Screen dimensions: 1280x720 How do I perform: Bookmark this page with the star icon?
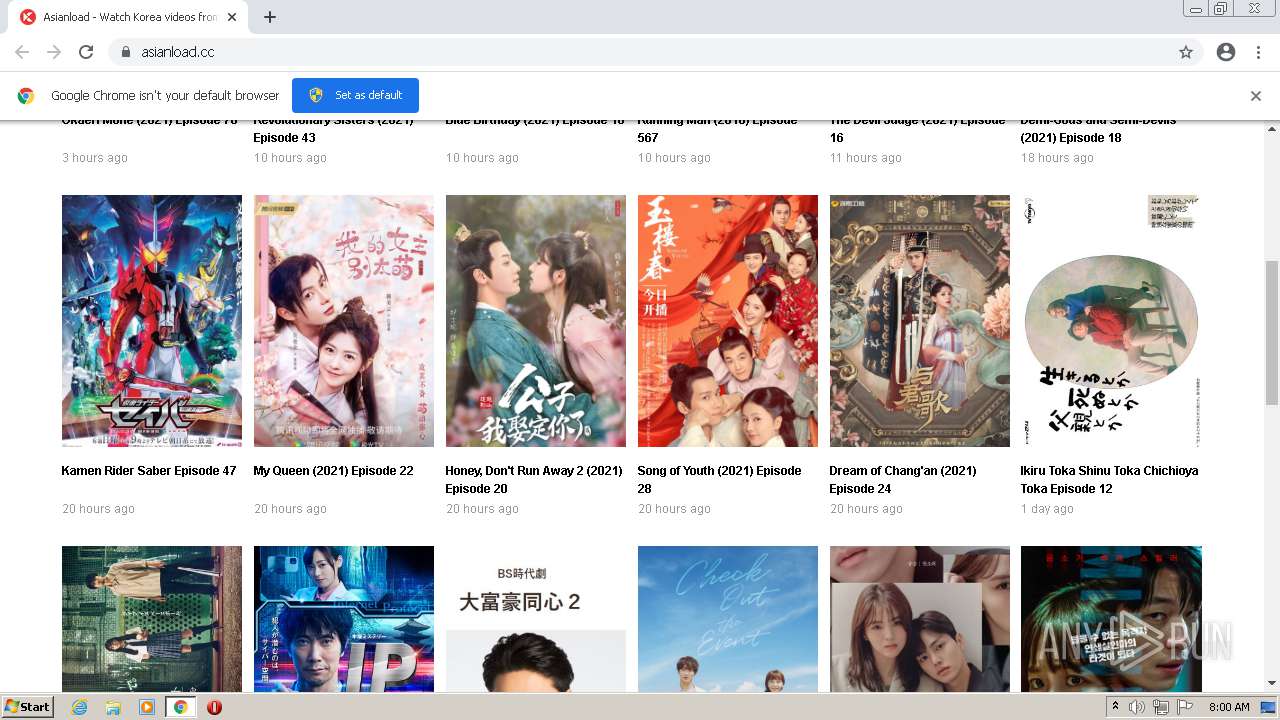(1186, 52)
